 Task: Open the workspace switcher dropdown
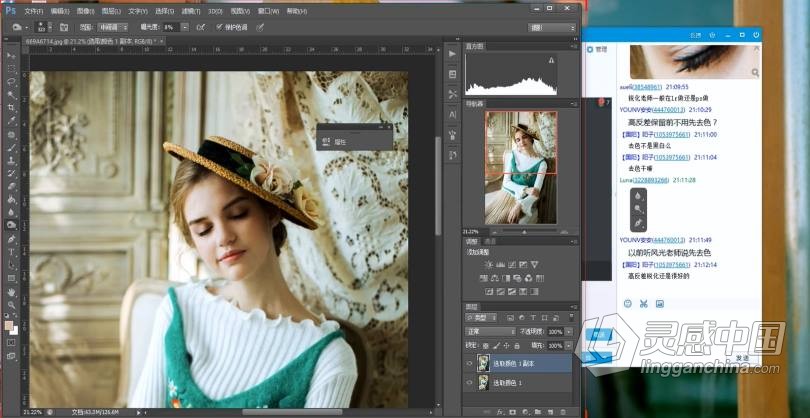(551, 27)
